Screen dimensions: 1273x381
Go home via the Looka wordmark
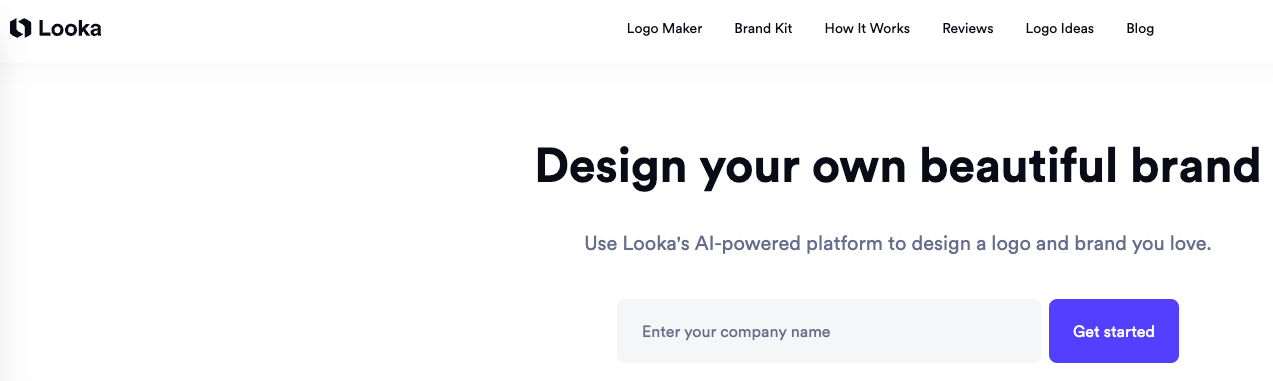(70, 29)
